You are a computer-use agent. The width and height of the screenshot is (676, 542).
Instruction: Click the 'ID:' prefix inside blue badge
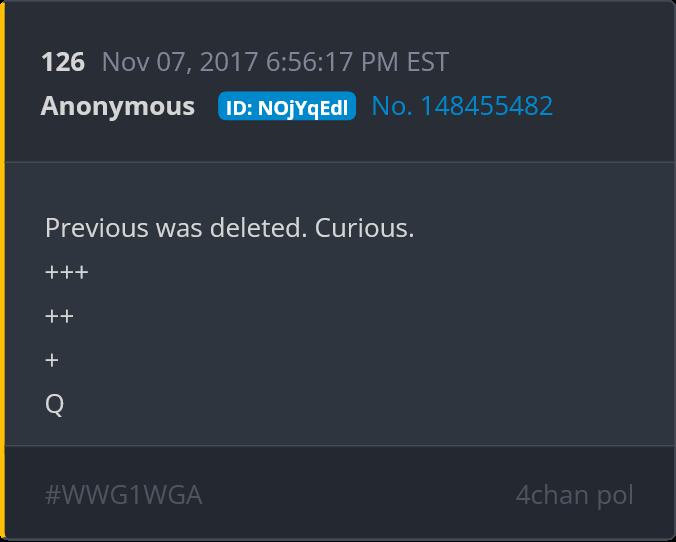239,108
